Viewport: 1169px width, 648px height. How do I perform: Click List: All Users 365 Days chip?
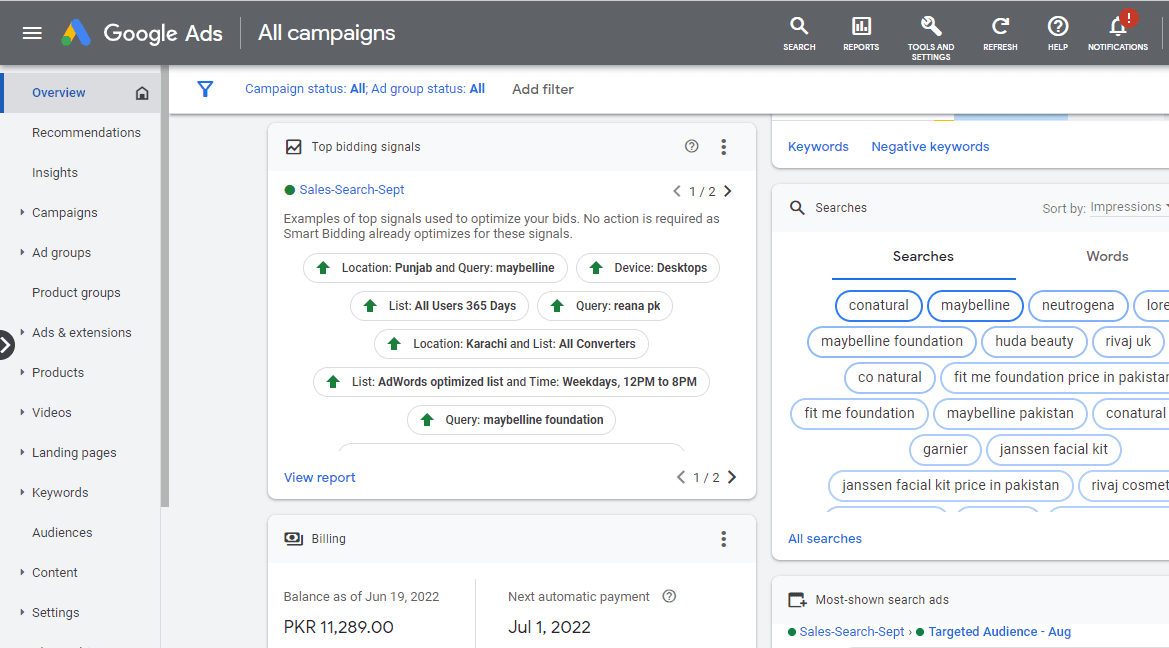439,306
